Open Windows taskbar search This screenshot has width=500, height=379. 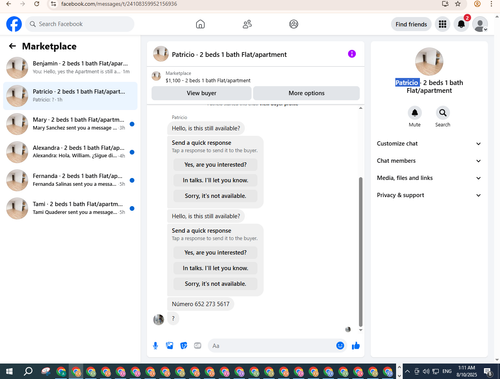coord(28,371)
